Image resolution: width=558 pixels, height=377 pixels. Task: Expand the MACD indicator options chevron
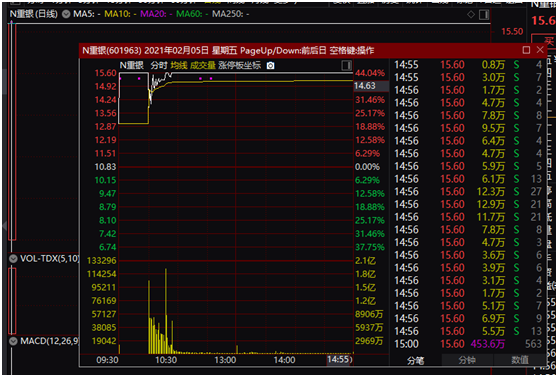coord(13,341)
